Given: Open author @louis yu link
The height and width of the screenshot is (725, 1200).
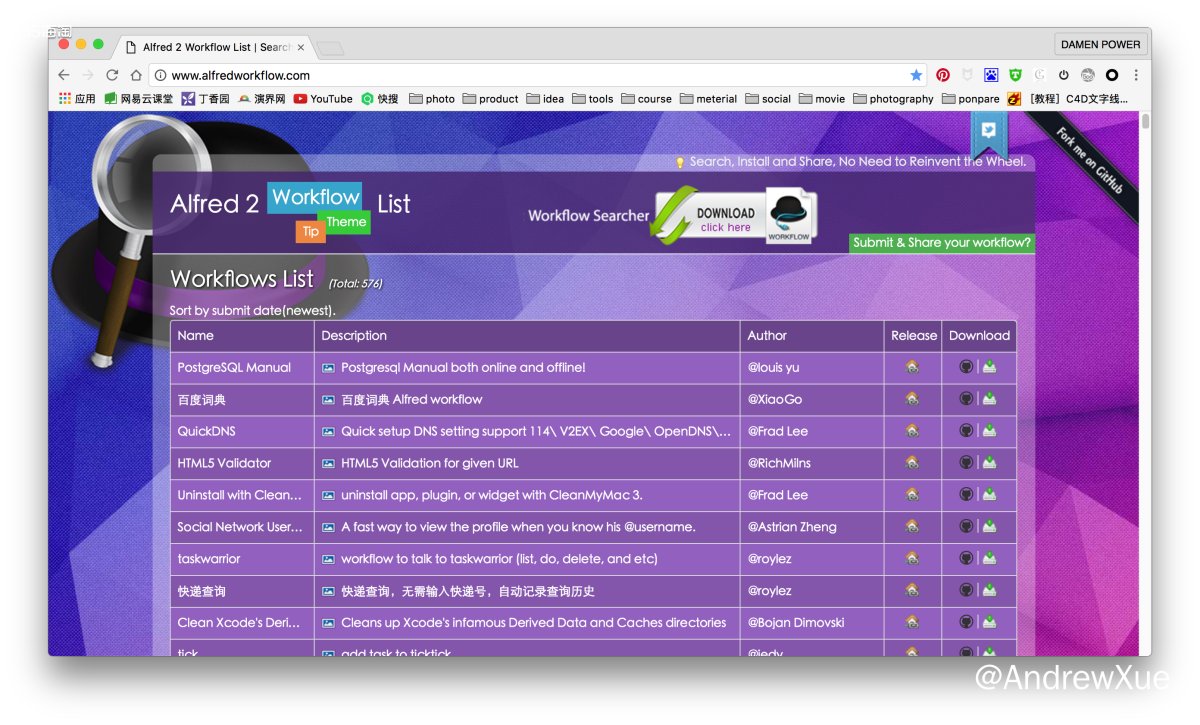Looking at the screenshot, I should [x=773, y=367].
